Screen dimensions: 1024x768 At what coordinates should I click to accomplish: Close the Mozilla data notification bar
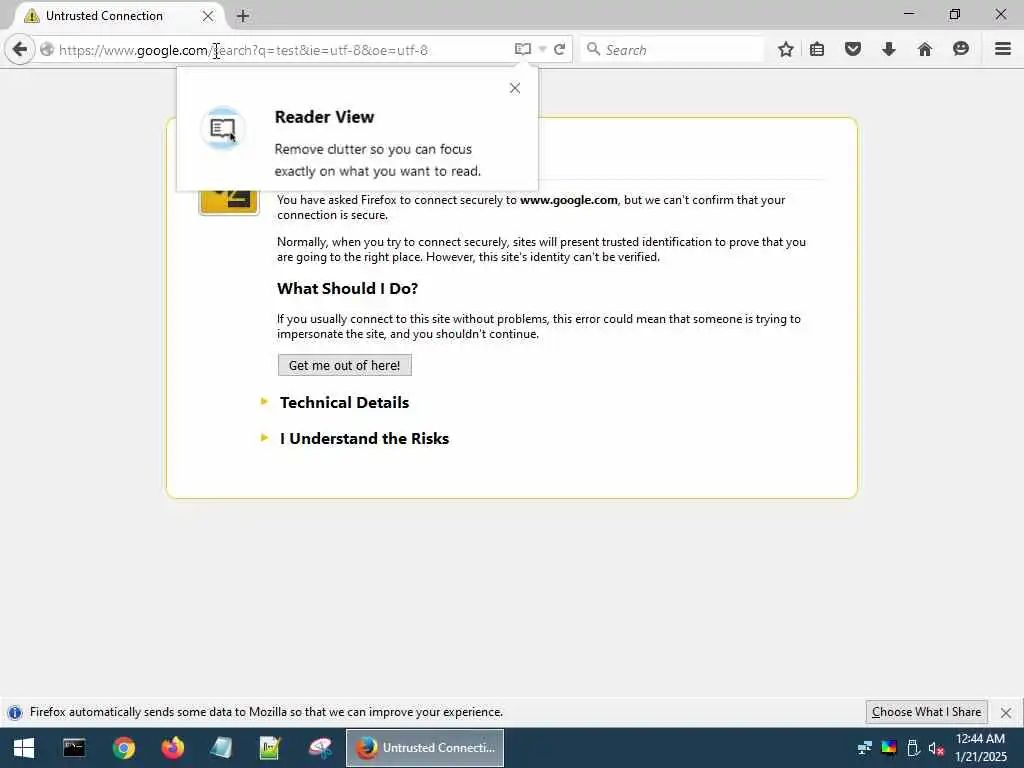1006,712
